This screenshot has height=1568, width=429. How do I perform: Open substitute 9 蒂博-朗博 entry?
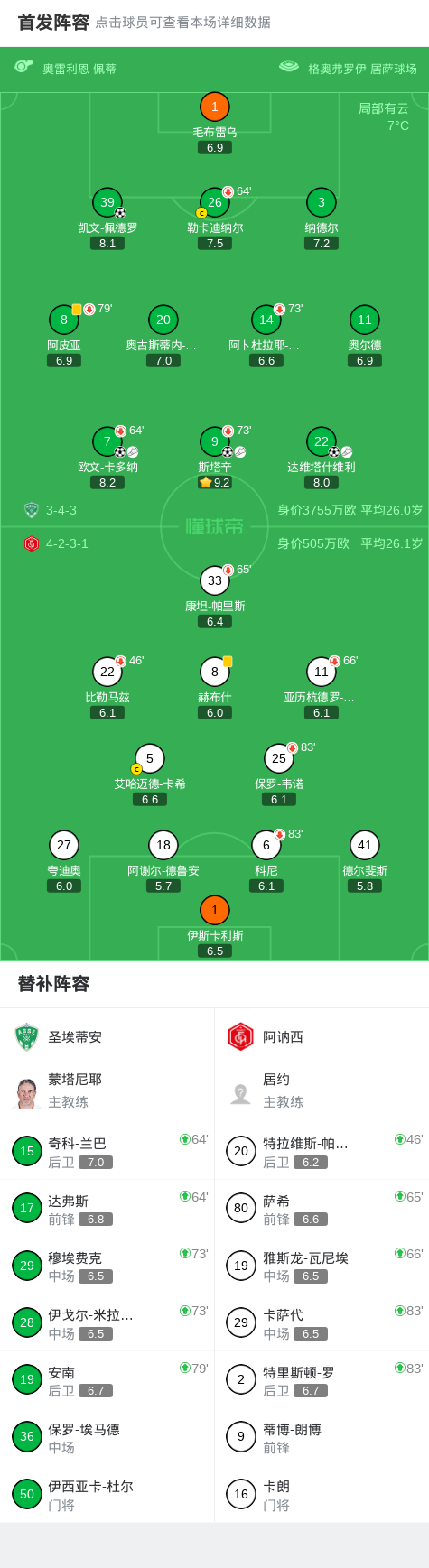point(322,1437)
